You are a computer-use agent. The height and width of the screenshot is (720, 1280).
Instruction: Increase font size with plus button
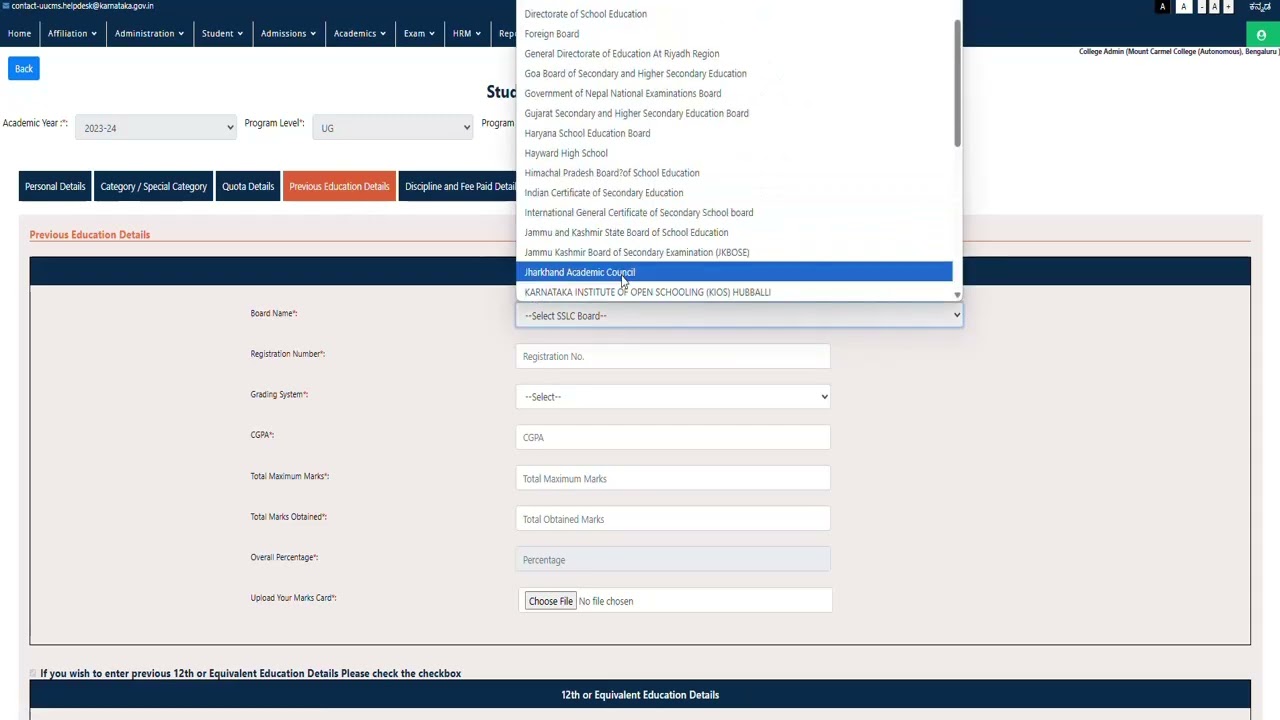[x=1228, y=7]
